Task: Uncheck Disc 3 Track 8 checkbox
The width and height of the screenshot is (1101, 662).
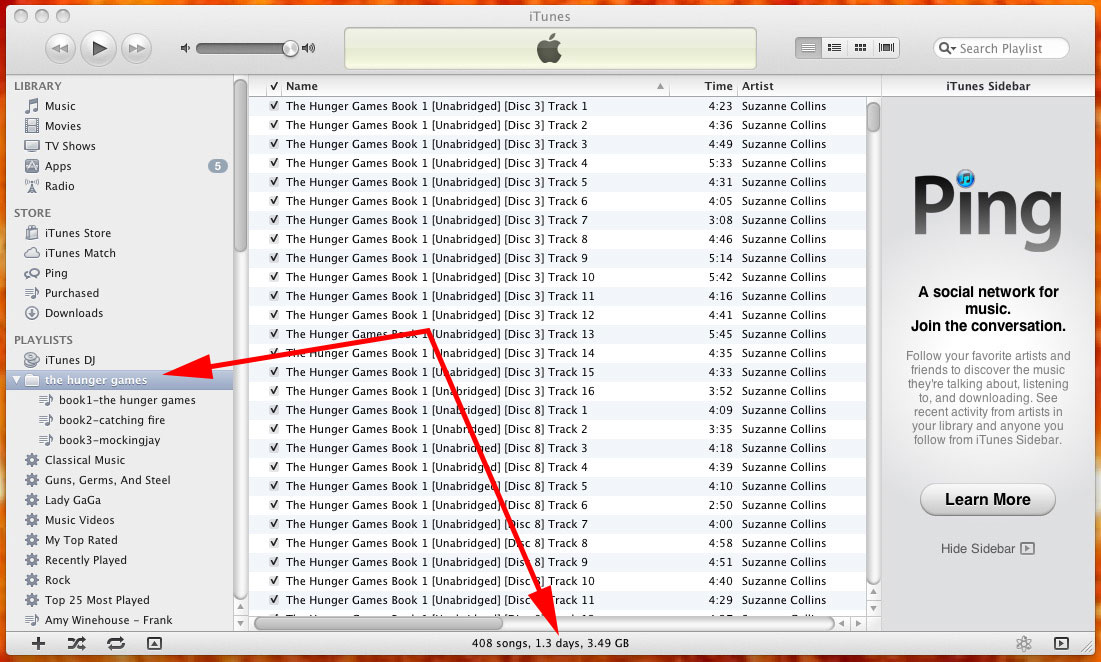Action: (274, 239)
